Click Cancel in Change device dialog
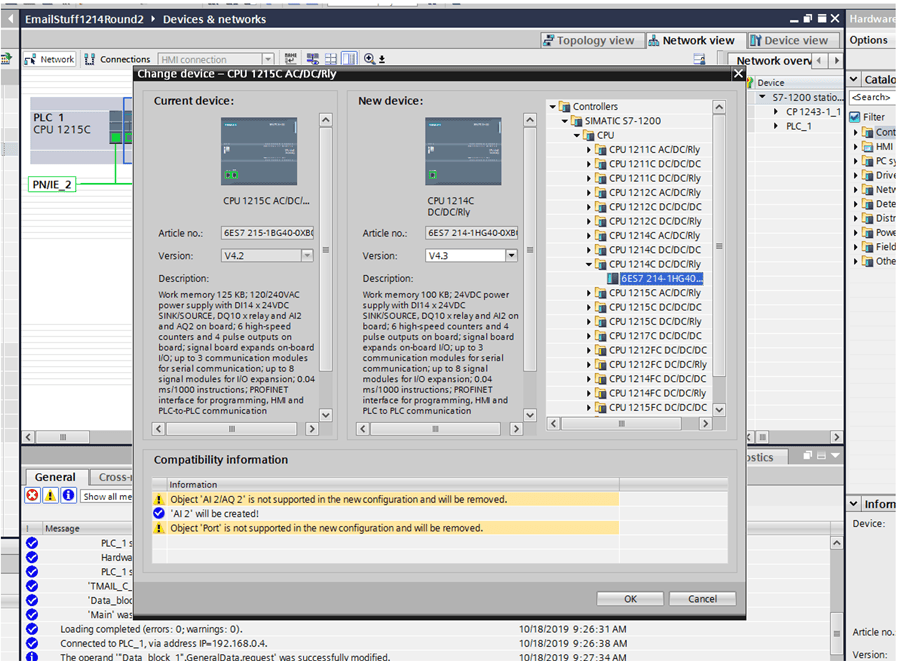 [703, 599]
